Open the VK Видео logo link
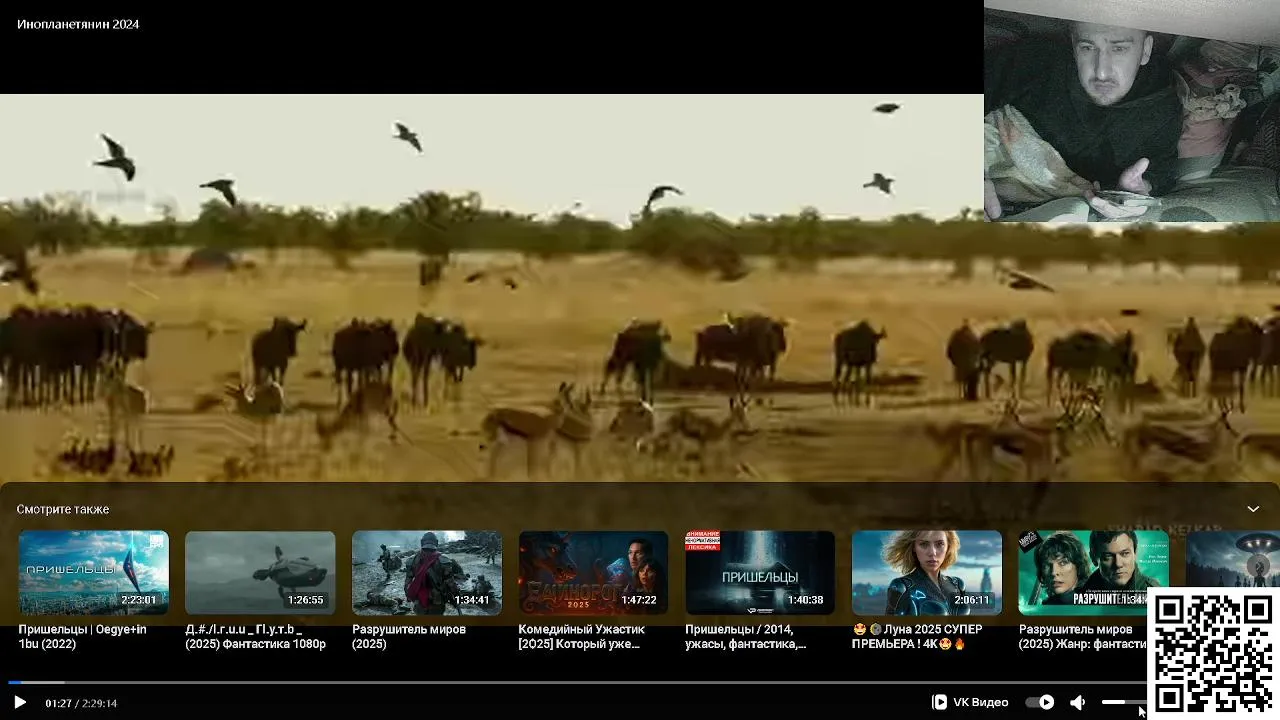The image size is (1280, 720). [970, 702]
